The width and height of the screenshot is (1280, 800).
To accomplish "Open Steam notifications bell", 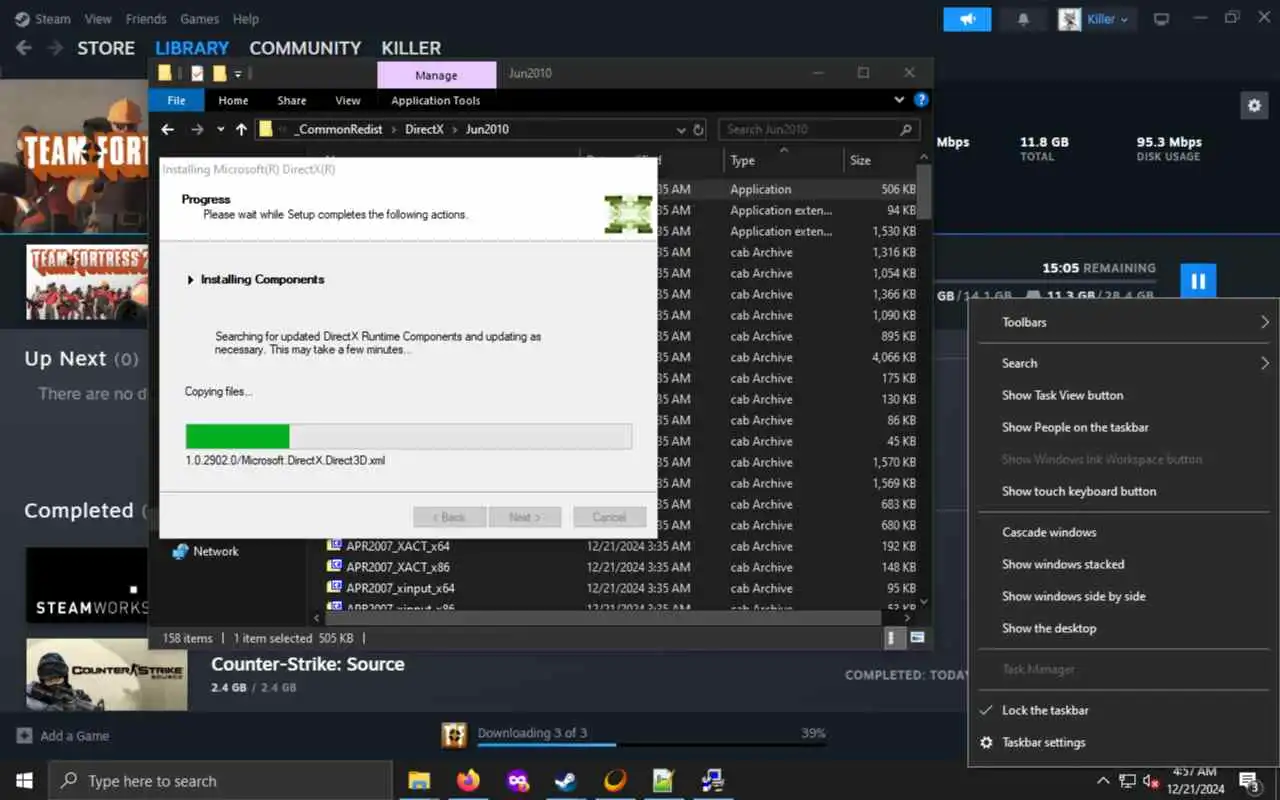I will click(x=1023, y=19).
